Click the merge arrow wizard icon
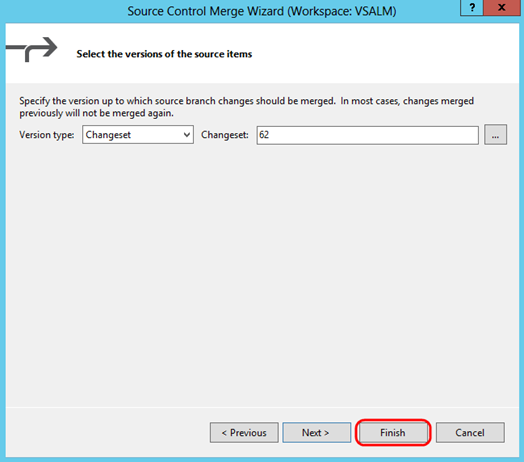The image size is (524, 462). 32,49
